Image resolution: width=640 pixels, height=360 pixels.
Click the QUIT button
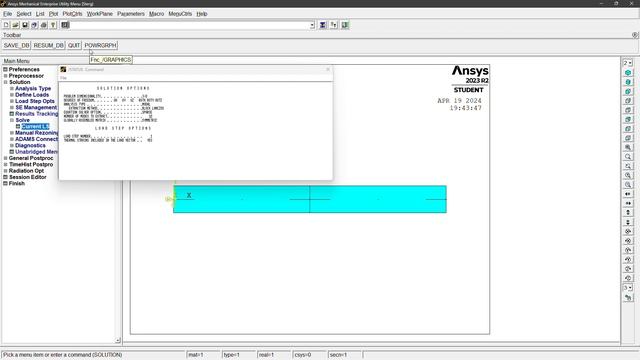click(x=74, y=45)
